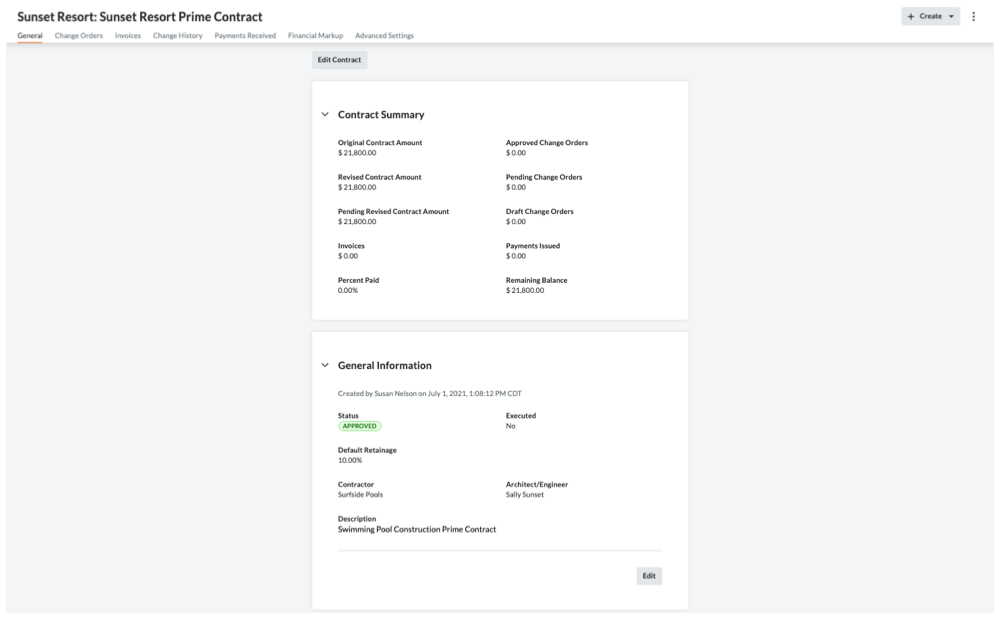Click the APPROVED status badge
The height and width of the screenshot is (619, 999).
pos(359,426)
